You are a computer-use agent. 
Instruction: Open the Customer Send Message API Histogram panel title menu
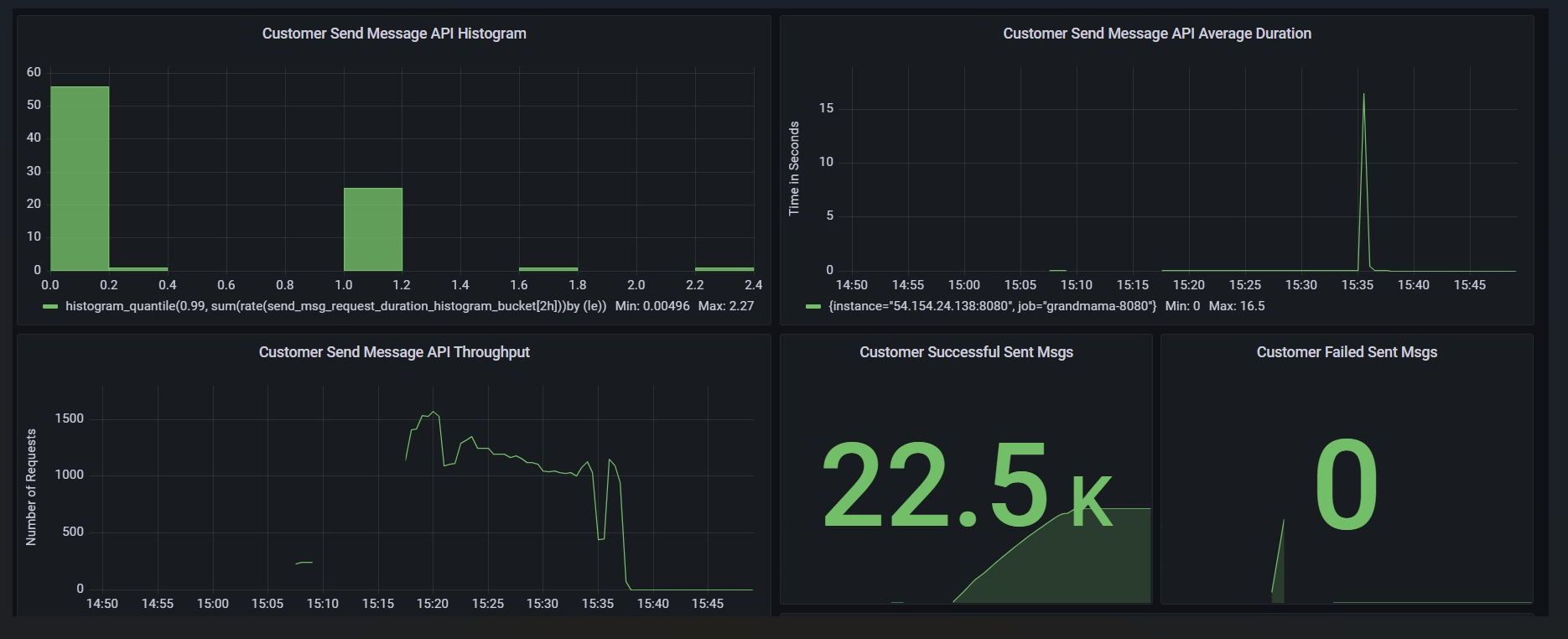click(394, 34)
